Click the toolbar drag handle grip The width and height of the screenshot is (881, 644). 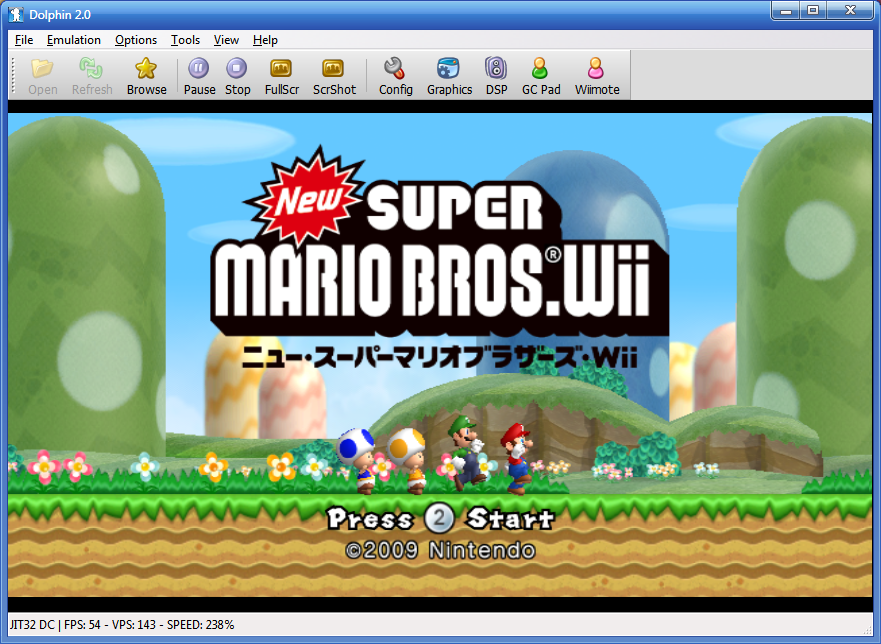(x=13, y=75)
